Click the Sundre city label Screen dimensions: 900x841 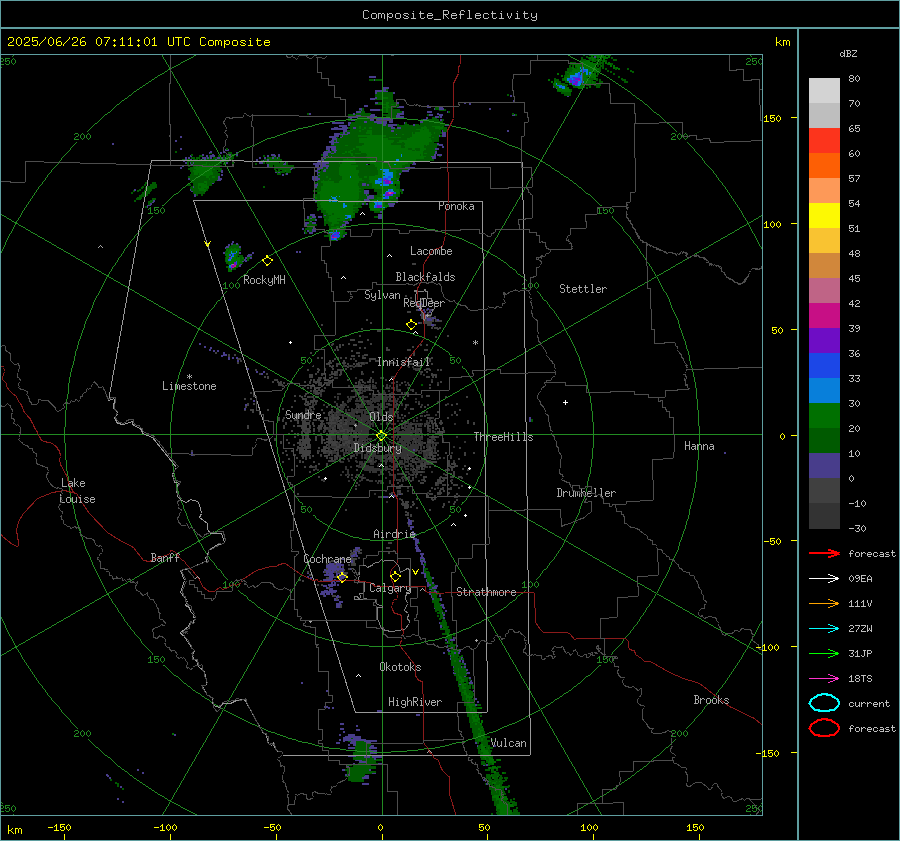coord(303,415)
